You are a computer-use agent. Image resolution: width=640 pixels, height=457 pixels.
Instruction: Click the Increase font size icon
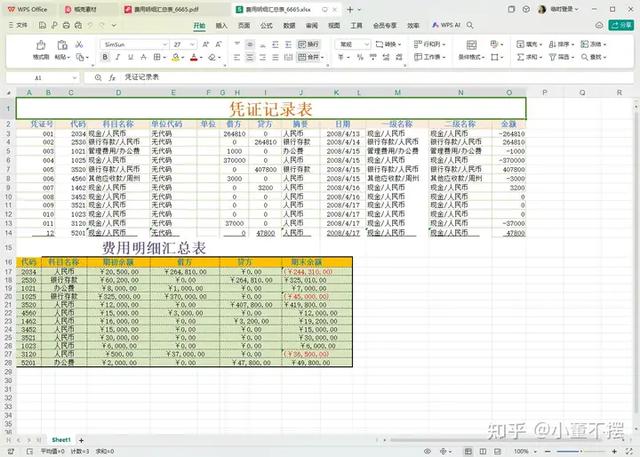click(x=206, y=44)
